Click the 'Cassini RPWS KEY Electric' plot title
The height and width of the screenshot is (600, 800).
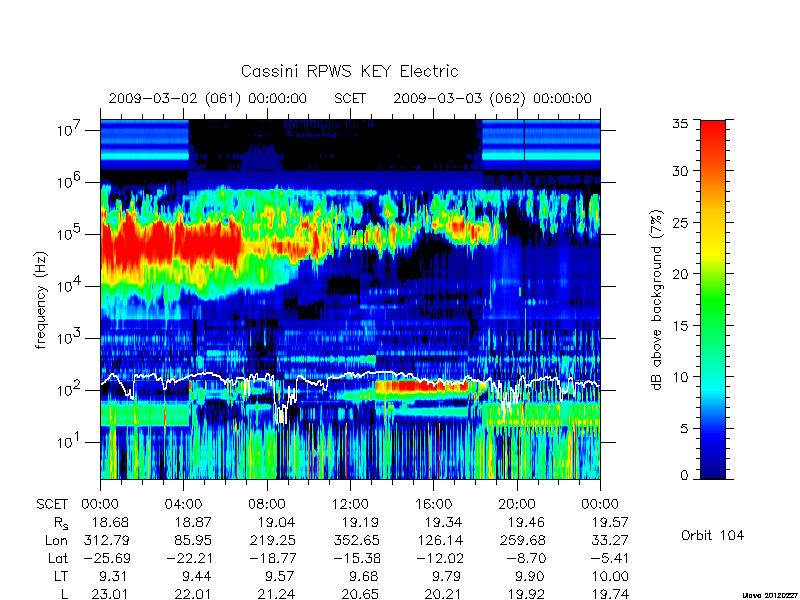point(349,71)
